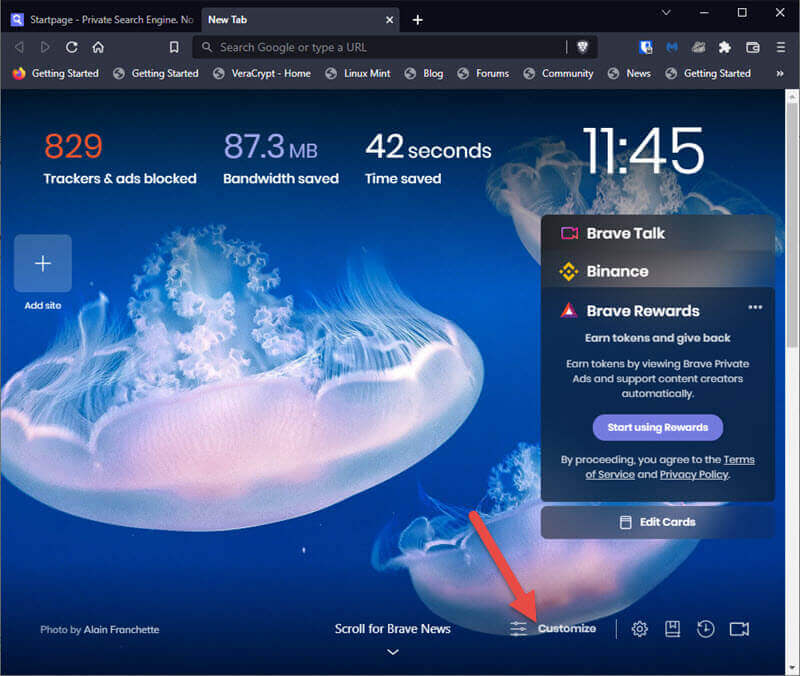
Task: Open the Brave main hamburger menu
Action: 780,47
